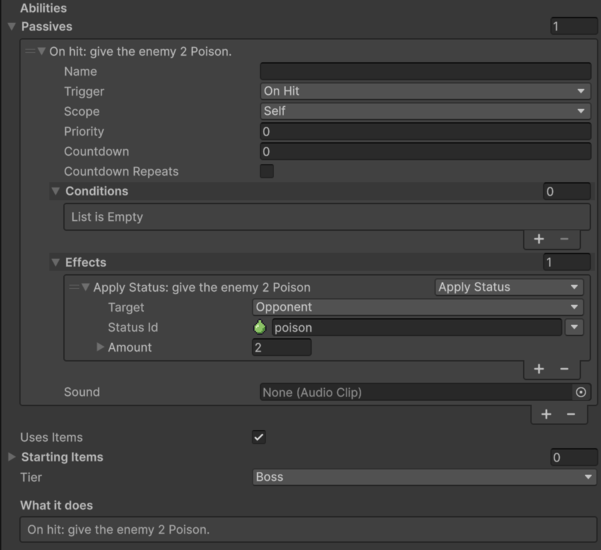Click the Trigger property label
The height and width of the screenshot is (550, 601).
[84, 92]
